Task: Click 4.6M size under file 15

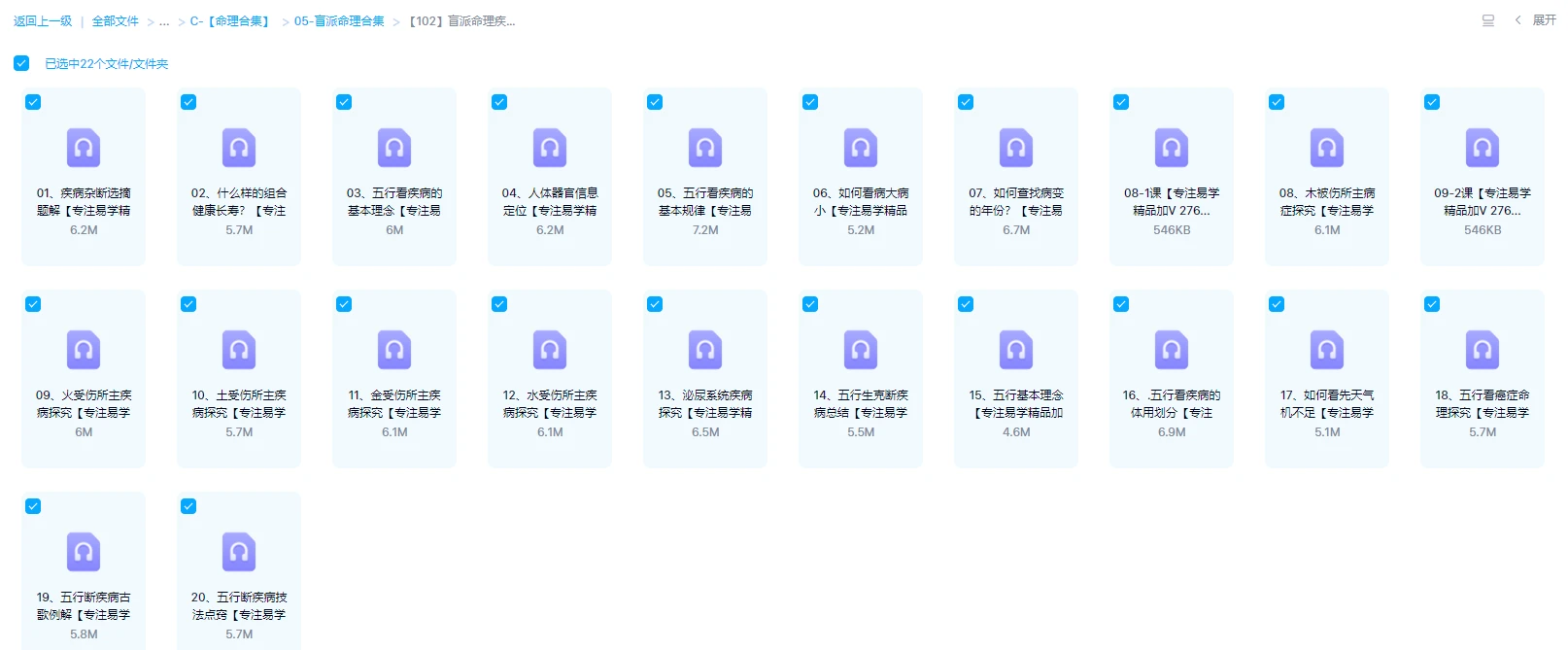Action: (1016, 432)
